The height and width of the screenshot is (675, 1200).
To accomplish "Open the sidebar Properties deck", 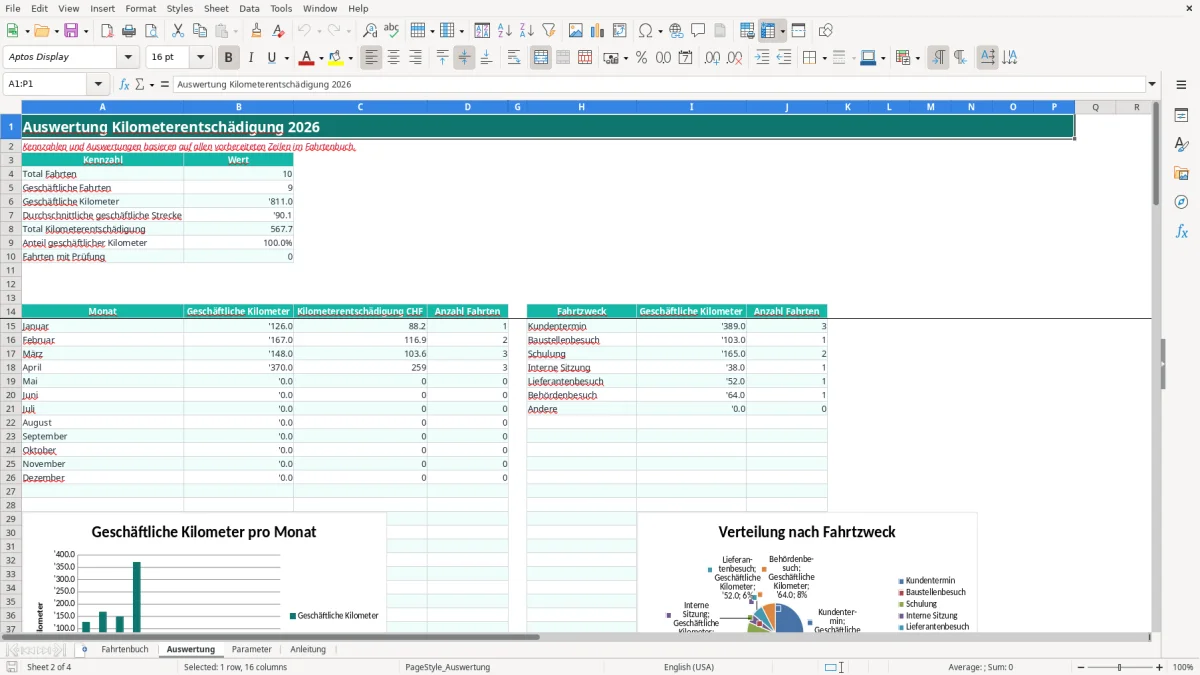I will pyautogui.click(x=1181, y=116).
